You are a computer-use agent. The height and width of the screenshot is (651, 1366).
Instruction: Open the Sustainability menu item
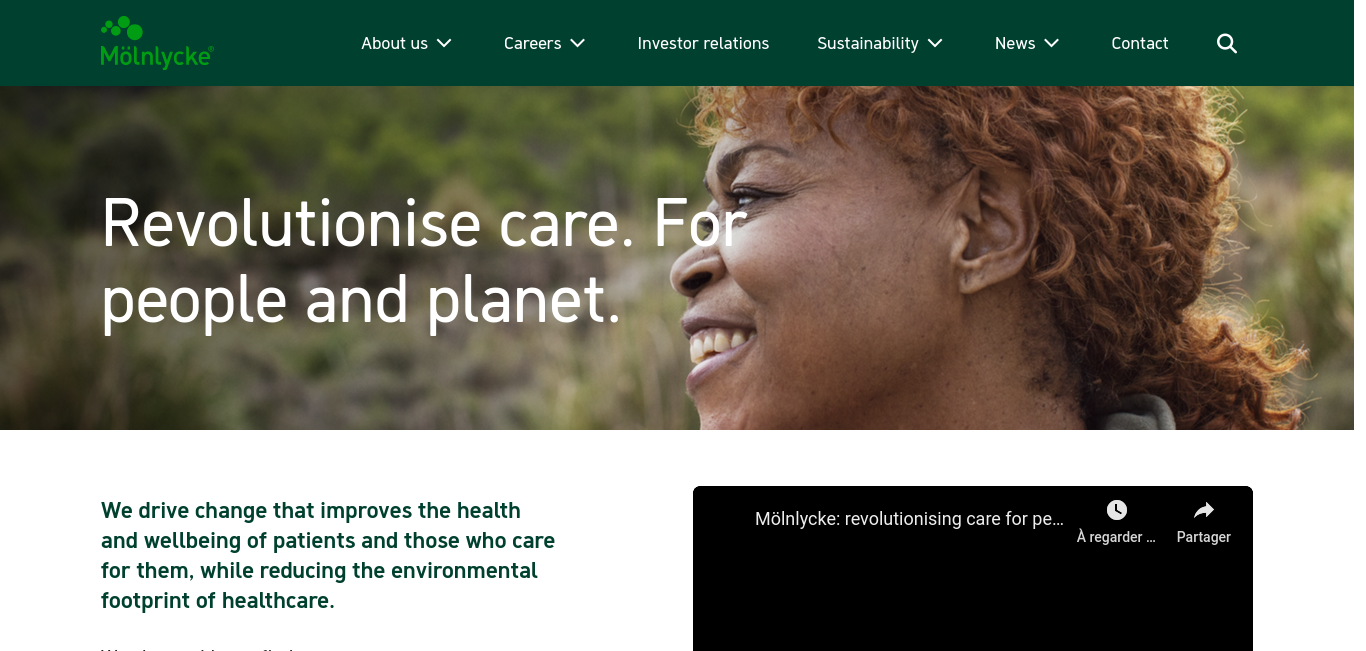(x=868, y=43)
